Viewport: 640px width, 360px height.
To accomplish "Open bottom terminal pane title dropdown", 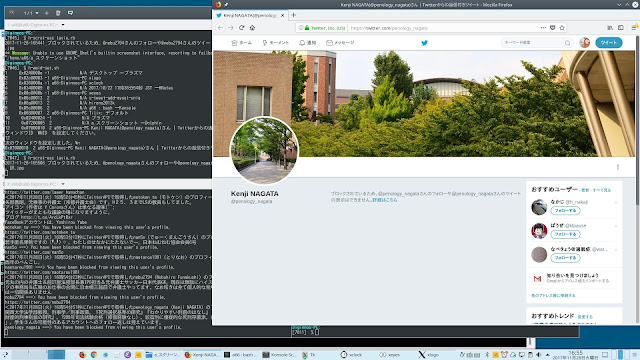I will click(63, 184).
